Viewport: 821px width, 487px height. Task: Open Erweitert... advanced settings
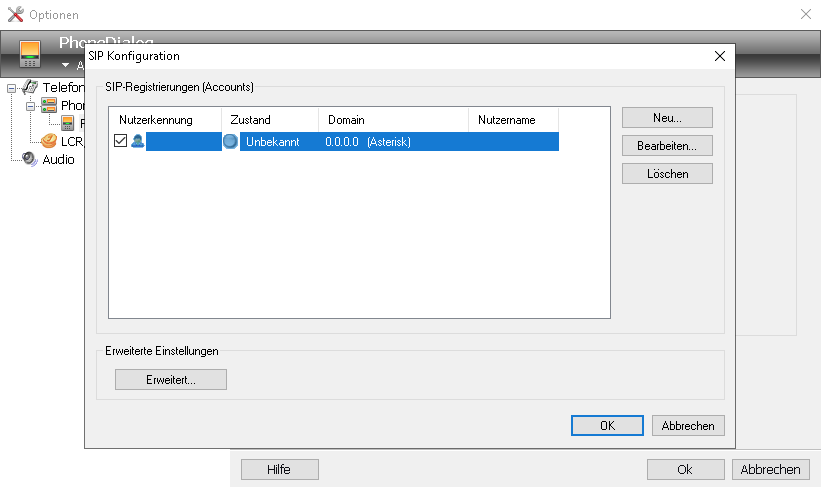tap(171, 380)
